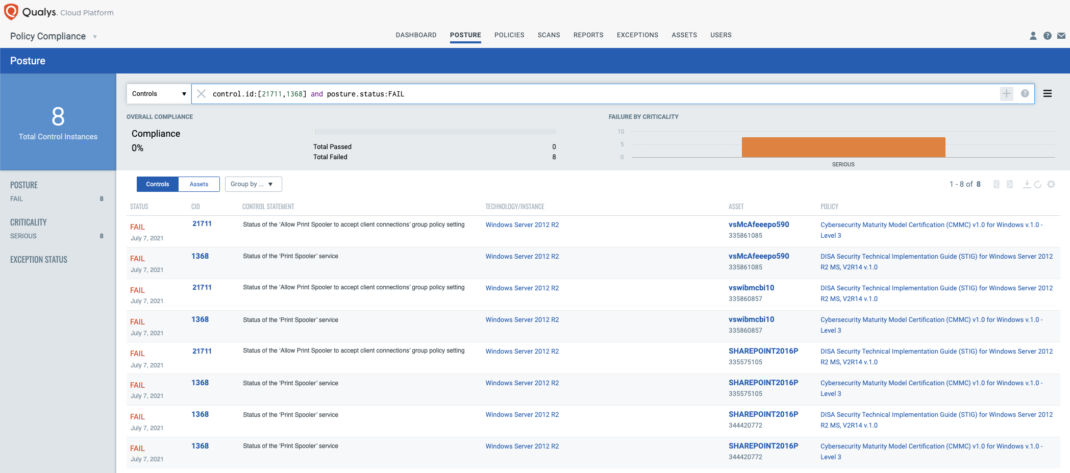Click the 8 Total Control Instances tile

[58, 122]
